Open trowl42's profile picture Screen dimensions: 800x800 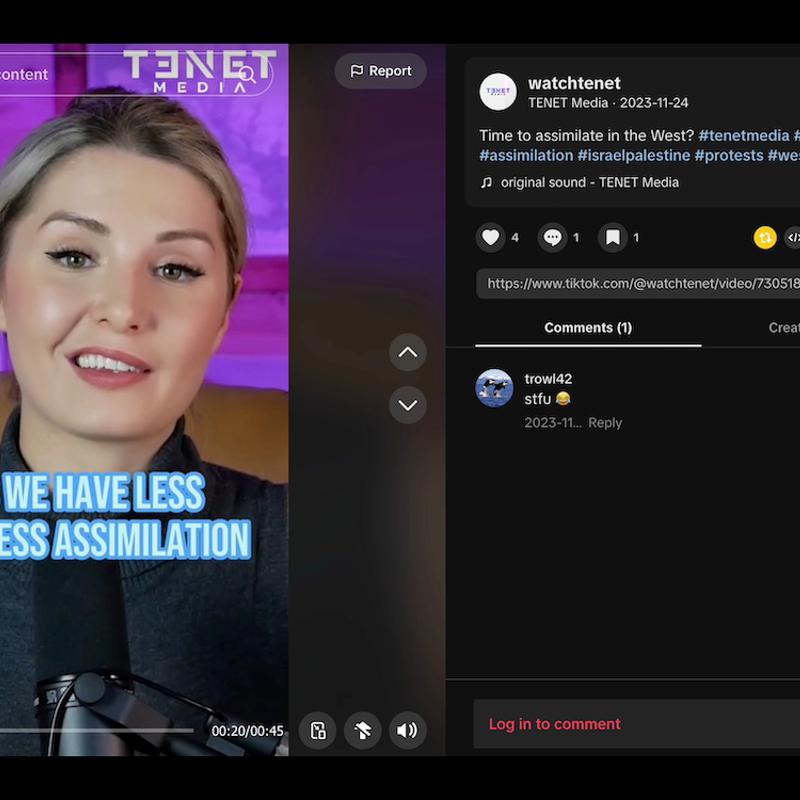pos(494,388)
